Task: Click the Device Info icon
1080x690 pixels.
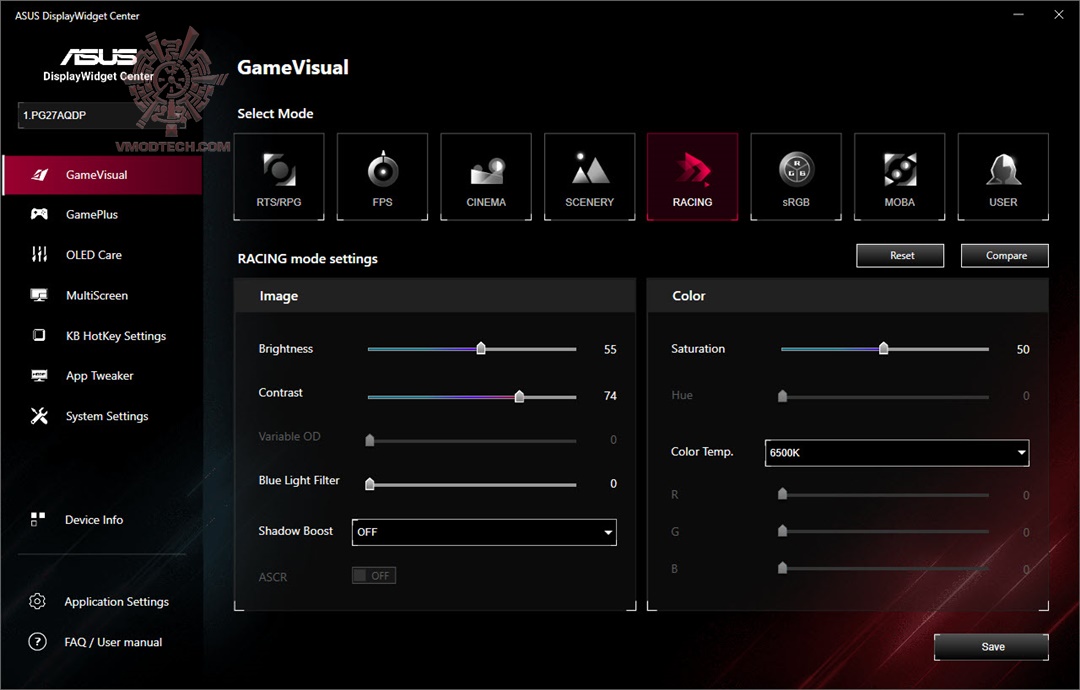Action: [x=38, y=519]
